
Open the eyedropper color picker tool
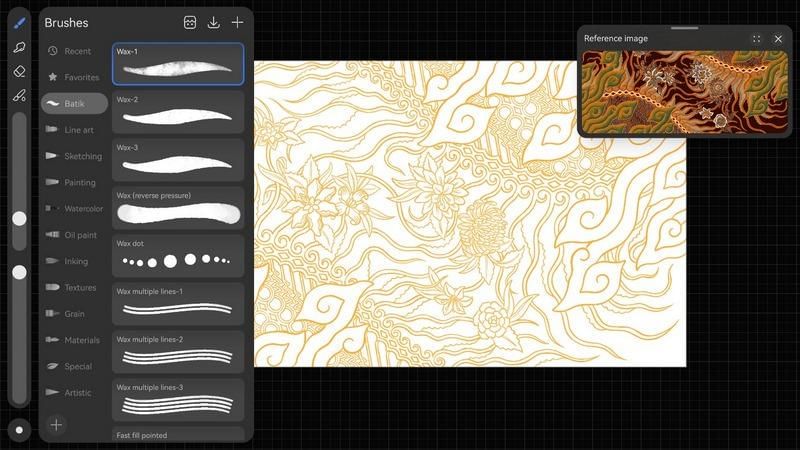(x=19, y=96)
